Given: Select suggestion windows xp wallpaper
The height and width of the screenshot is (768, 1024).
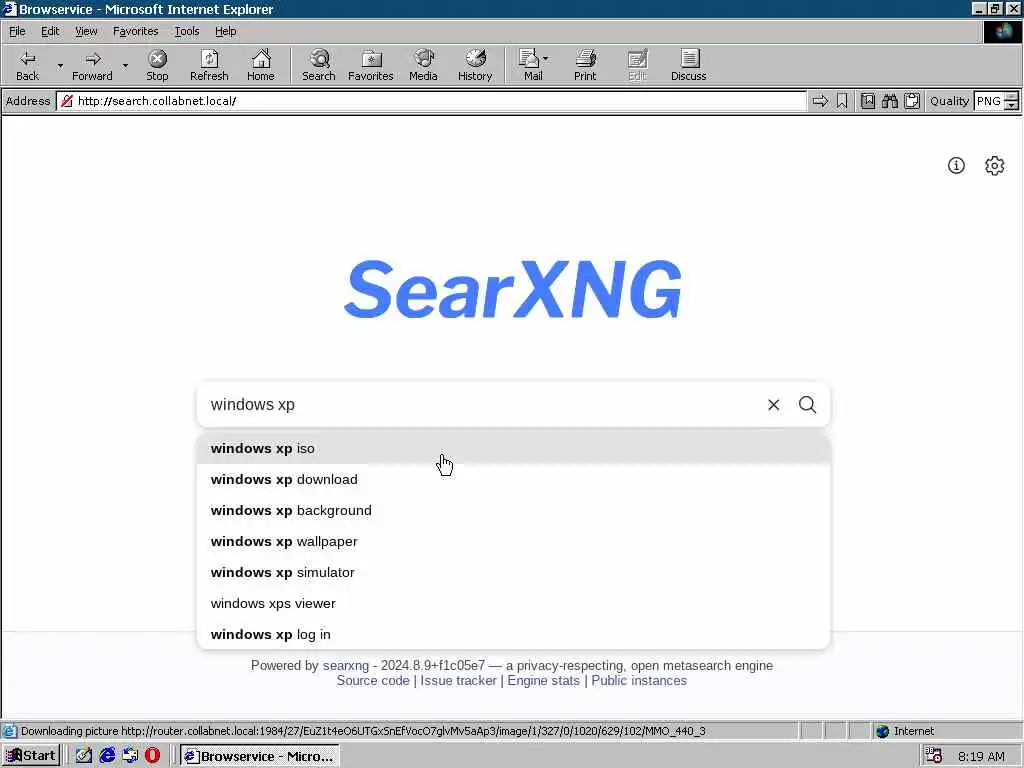Looking at the screenshot, I should tap(513, 541).
